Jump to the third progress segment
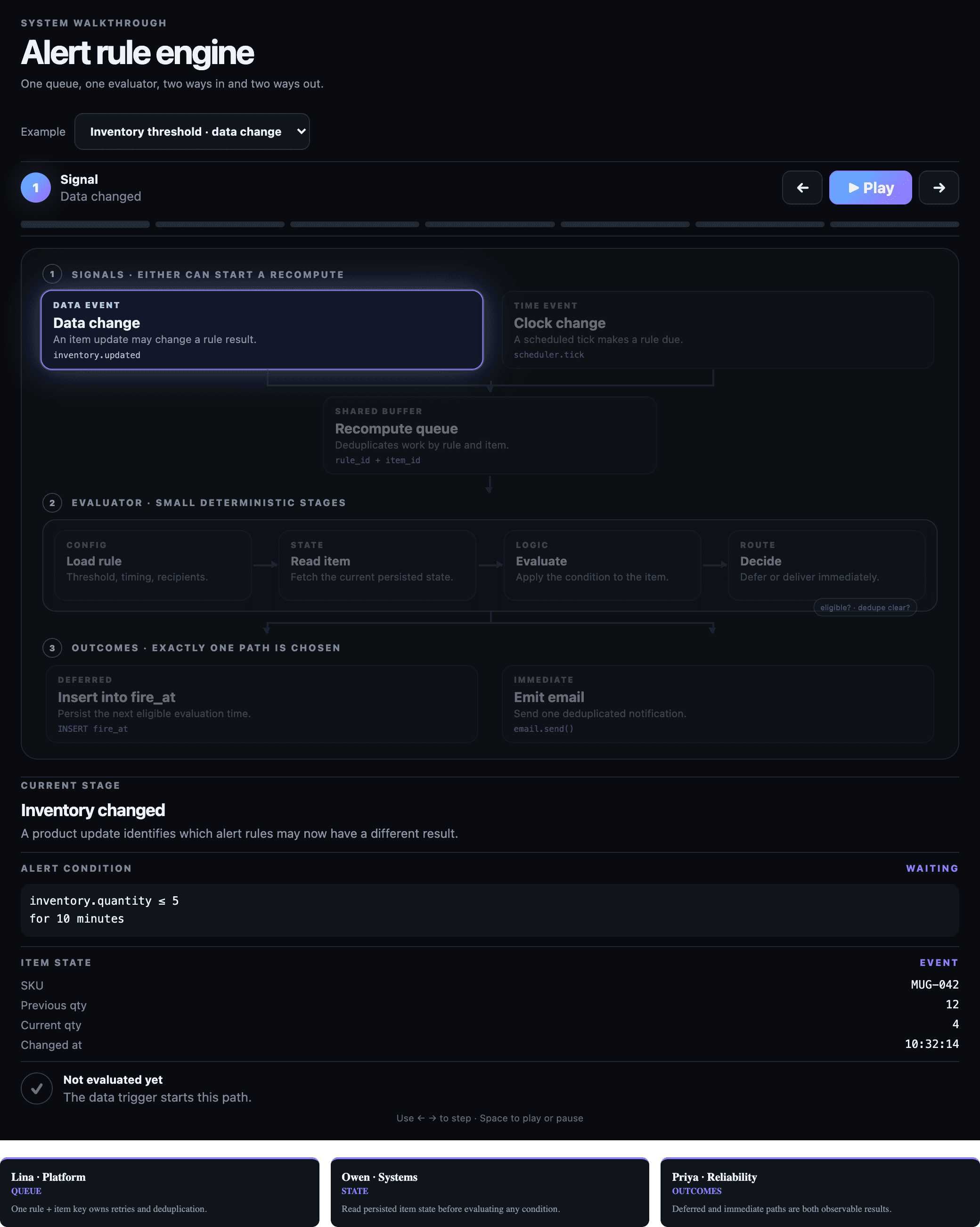 pyautogui.click(x=355, y=224)
